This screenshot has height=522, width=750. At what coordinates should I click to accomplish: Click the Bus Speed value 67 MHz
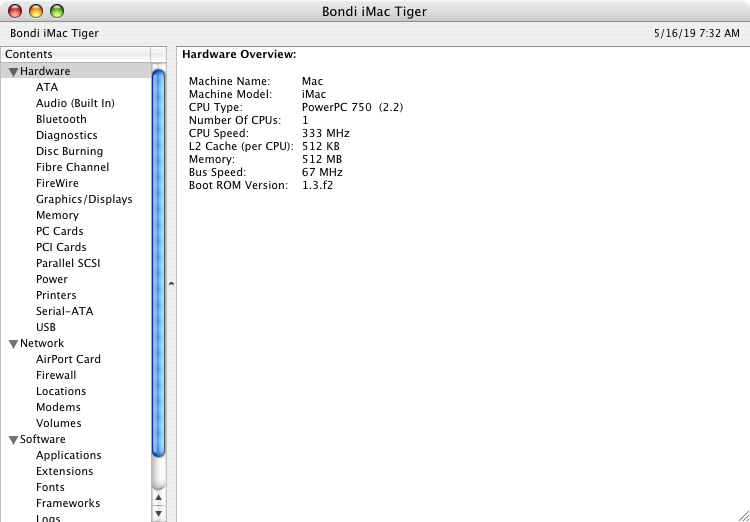pyautogui.click(x=322, y=172)
